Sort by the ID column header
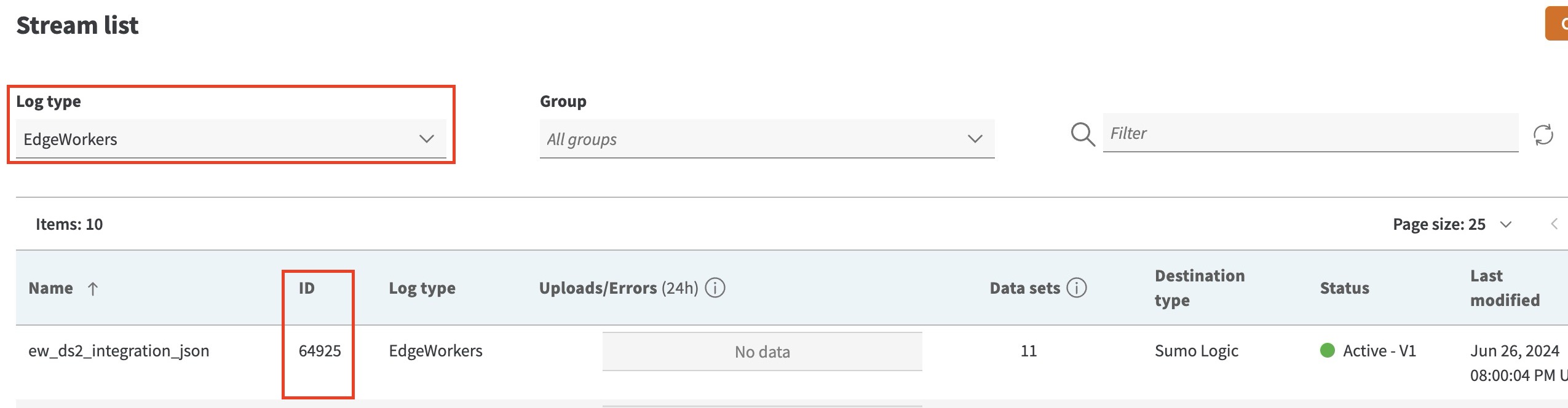 [307, 288]
